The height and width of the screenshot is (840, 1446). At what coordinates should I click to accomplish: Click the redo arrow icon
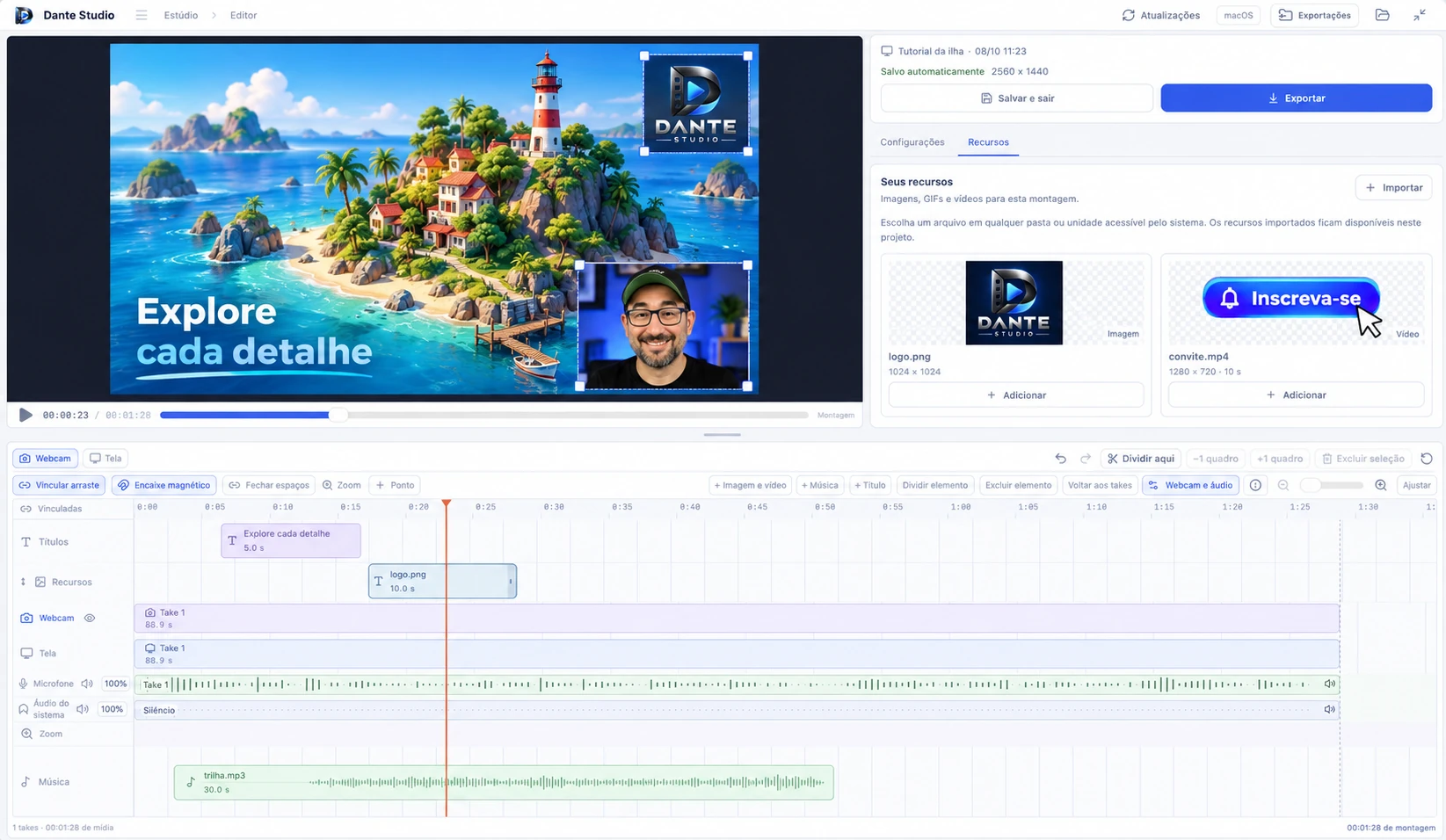click(x=1086, y=459)
